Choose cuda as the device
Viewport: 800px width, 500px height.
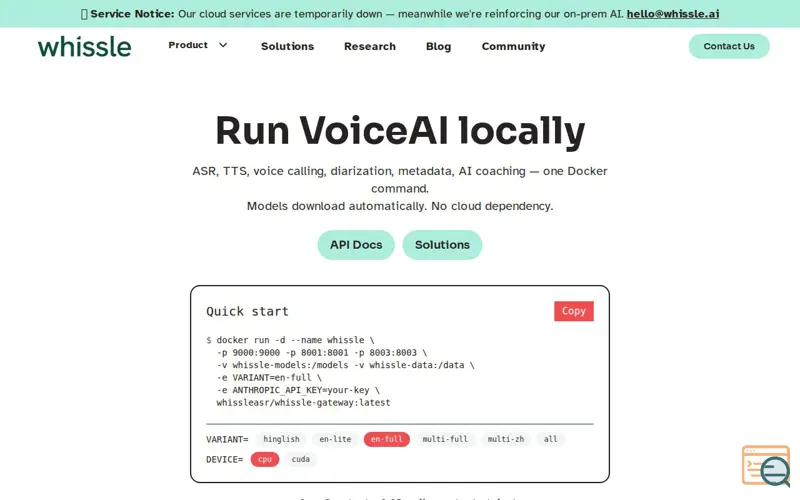(301, 459)
